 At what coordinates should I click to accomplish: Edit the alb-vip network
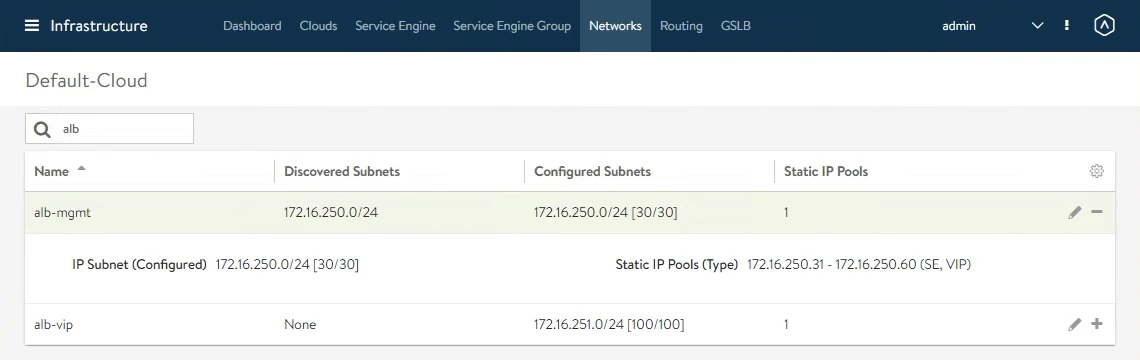(1075, 324)
